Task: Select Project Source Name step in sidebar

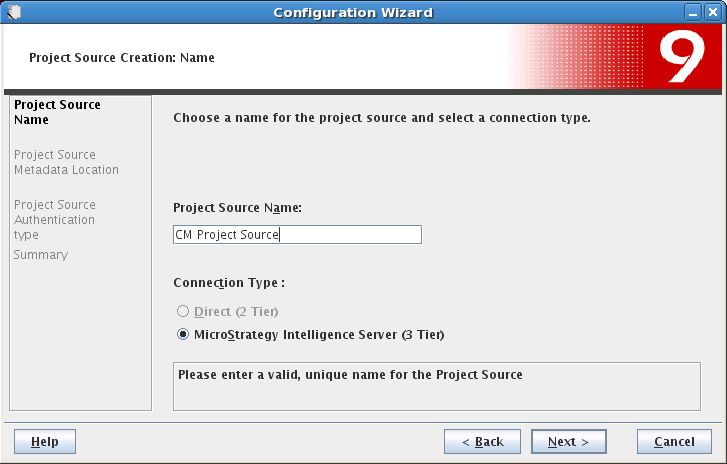Action: (x=57, y=112)
